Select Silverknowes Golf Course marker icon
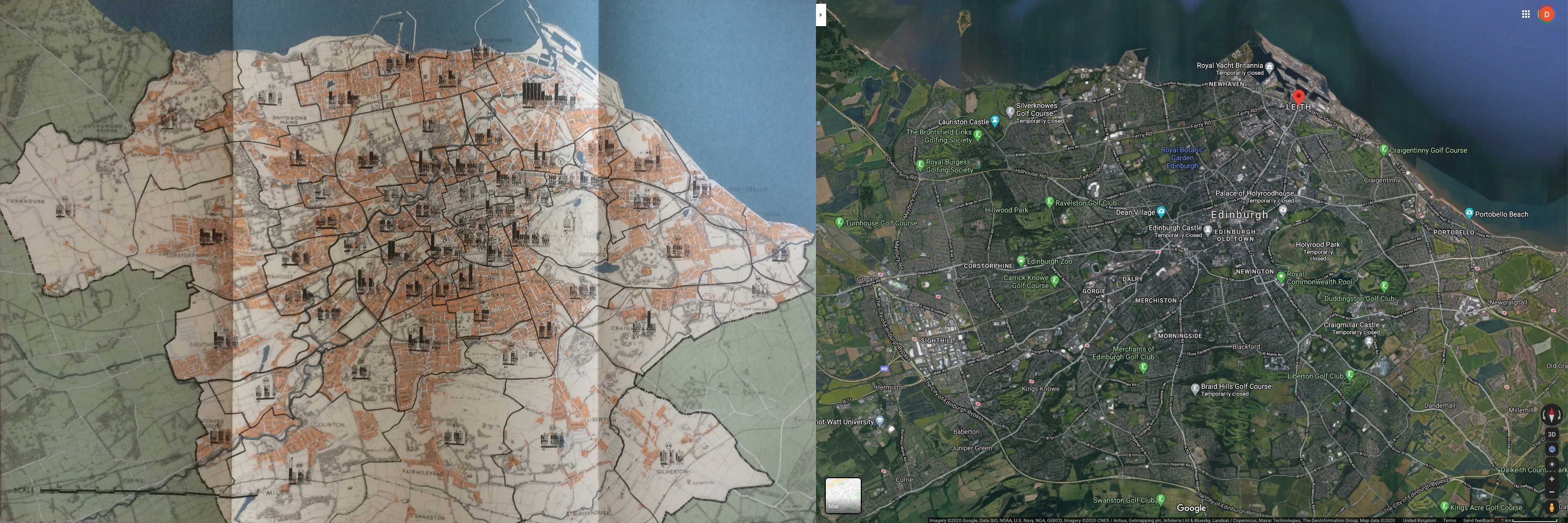Screen dimensions: 1568x523 point(1011,112)
